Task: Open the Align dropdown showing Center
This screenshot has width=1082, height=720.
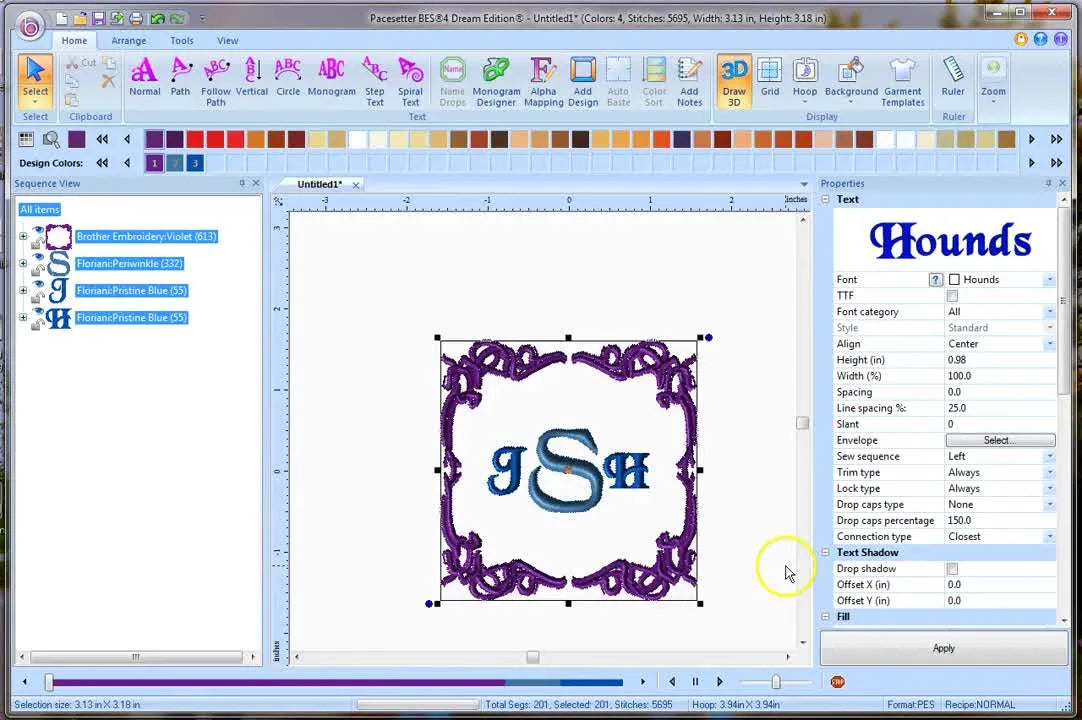Action: (1049, 343)
